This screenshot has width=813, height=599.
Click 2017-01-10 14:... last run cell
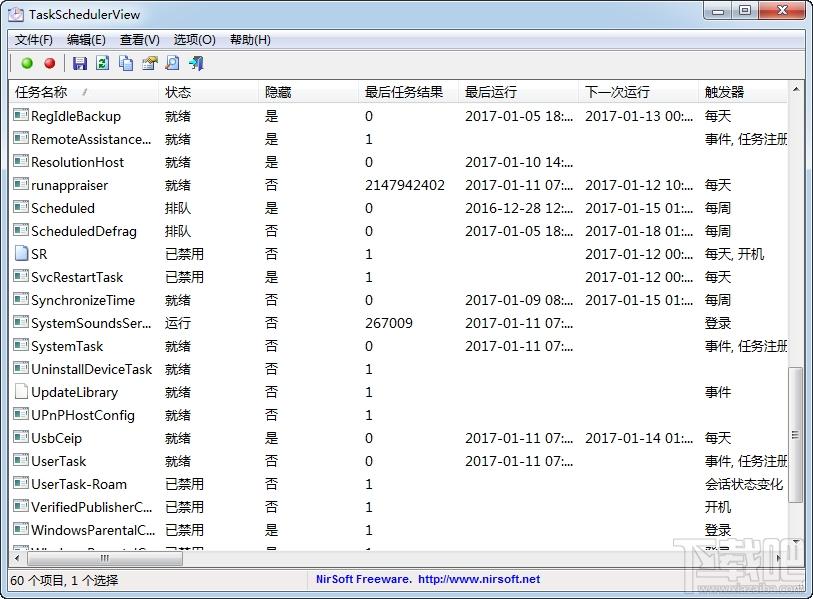click(519, 162)
